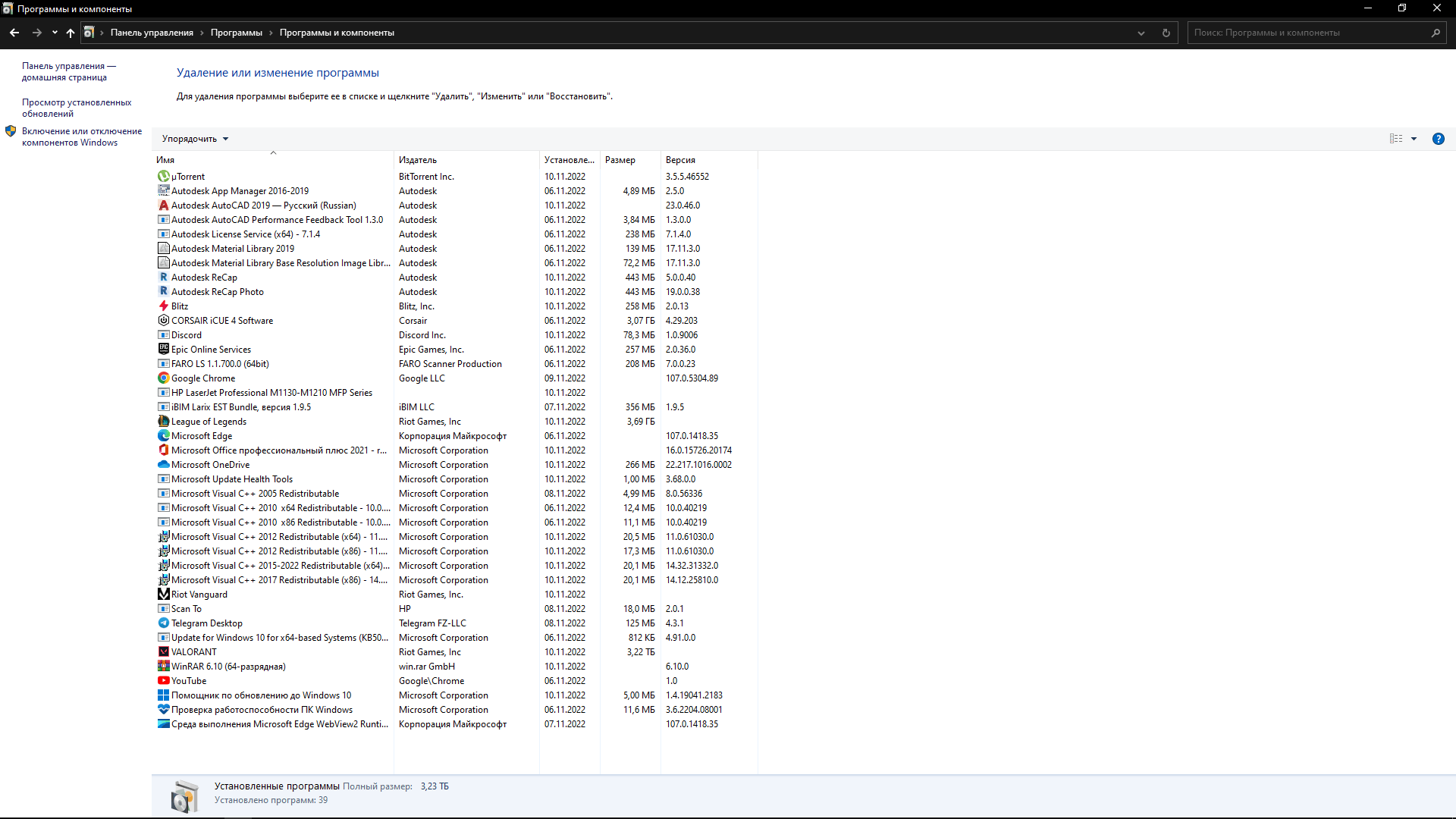Select Microsoft Update Health Tools row
1456x819 pixels.
455,479
